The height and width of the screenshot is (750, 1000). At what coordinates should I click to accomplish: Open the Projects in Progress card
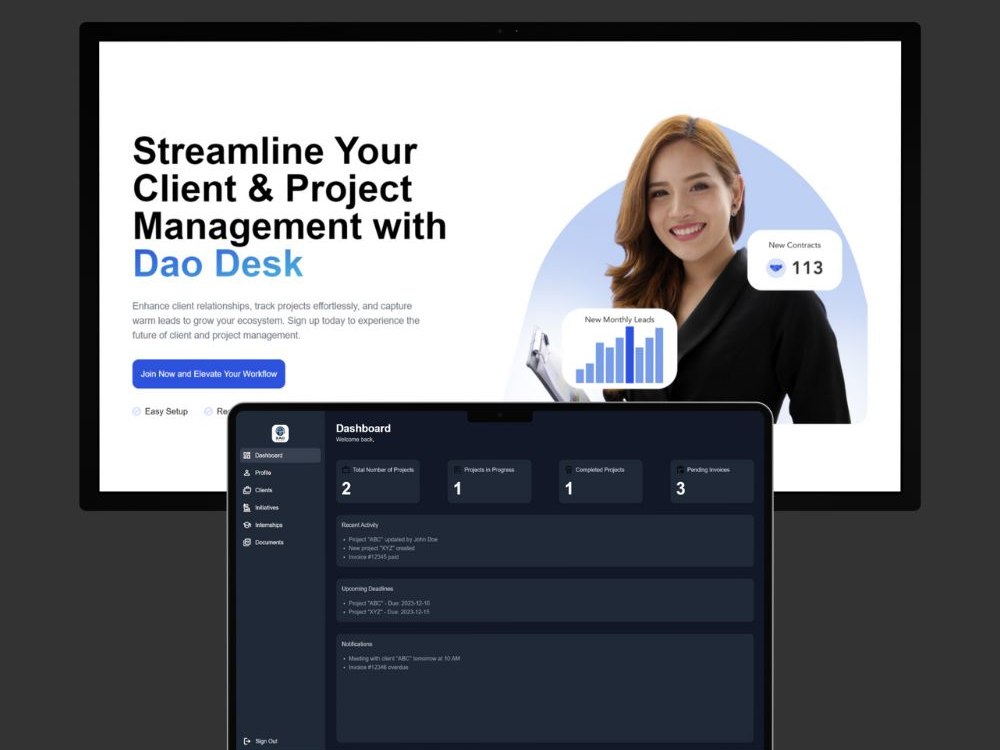coord(489,482)
